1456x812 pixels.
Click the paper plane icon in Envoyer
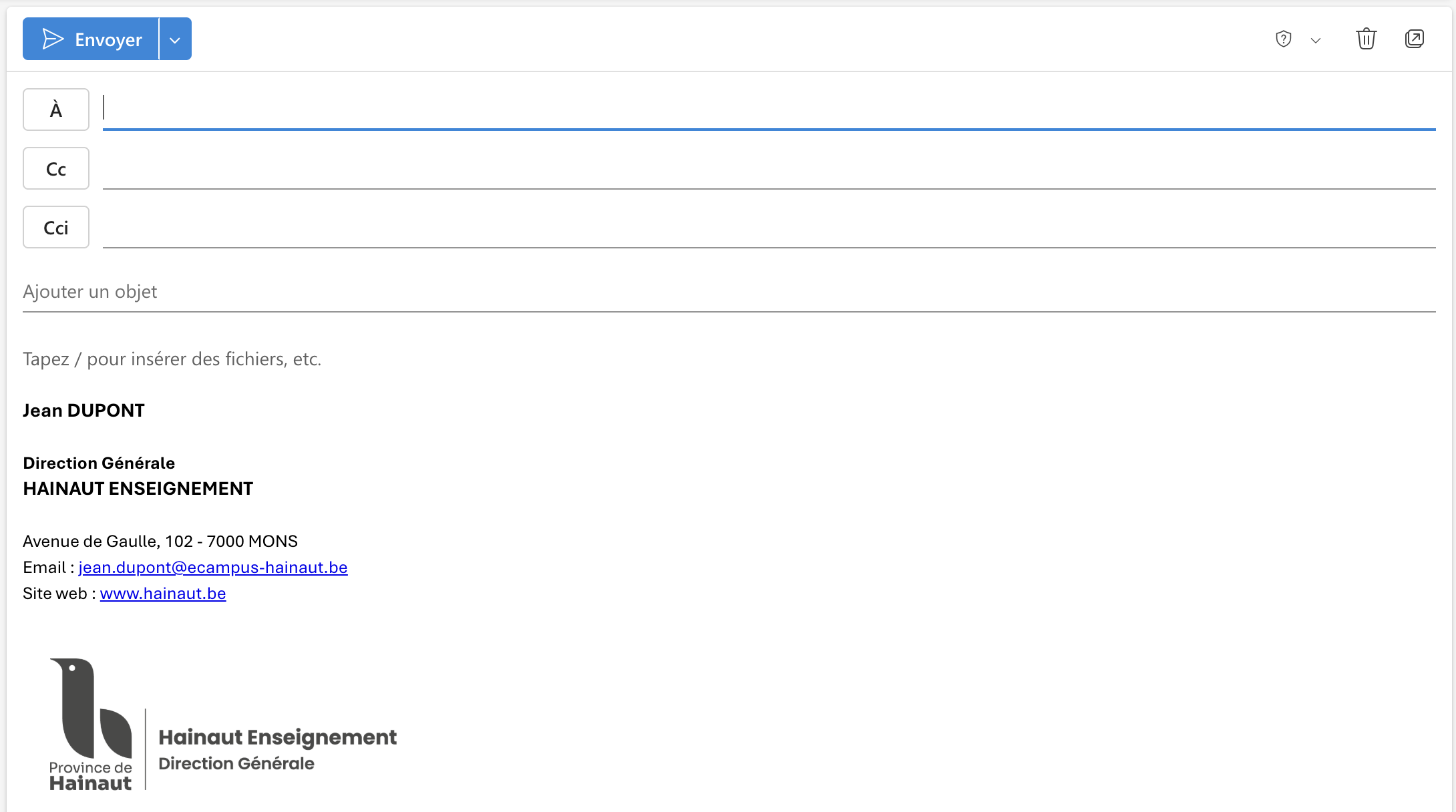click(53, 39)
